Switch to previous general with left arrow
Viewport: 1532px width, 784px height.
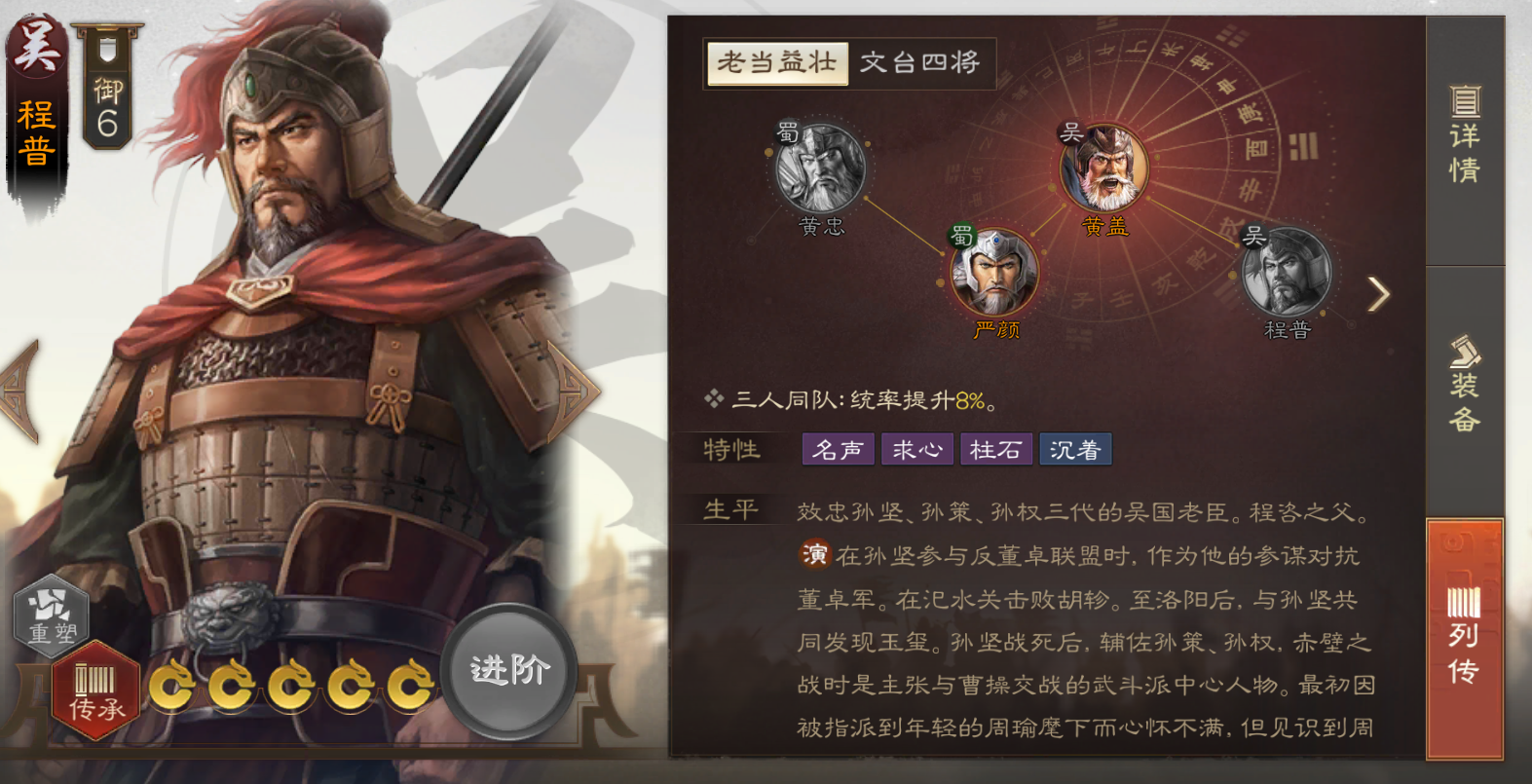pos(19,392)
